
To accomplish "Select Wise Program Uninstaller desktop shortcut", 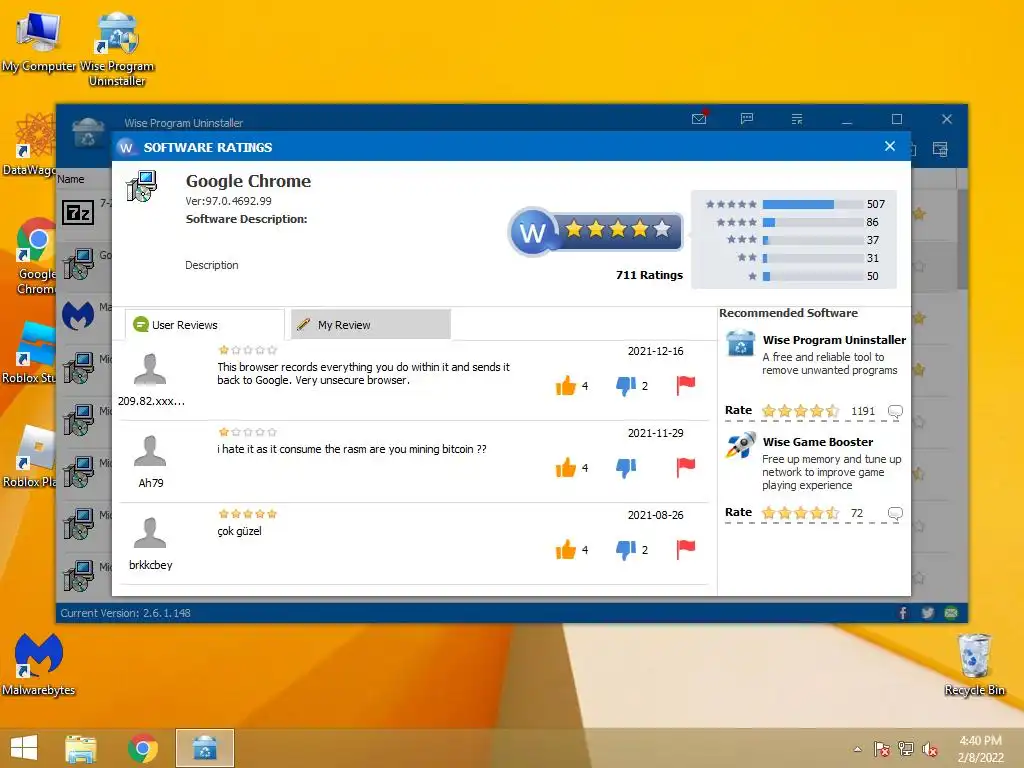I will pyautogui.click(x=117, y=49).
